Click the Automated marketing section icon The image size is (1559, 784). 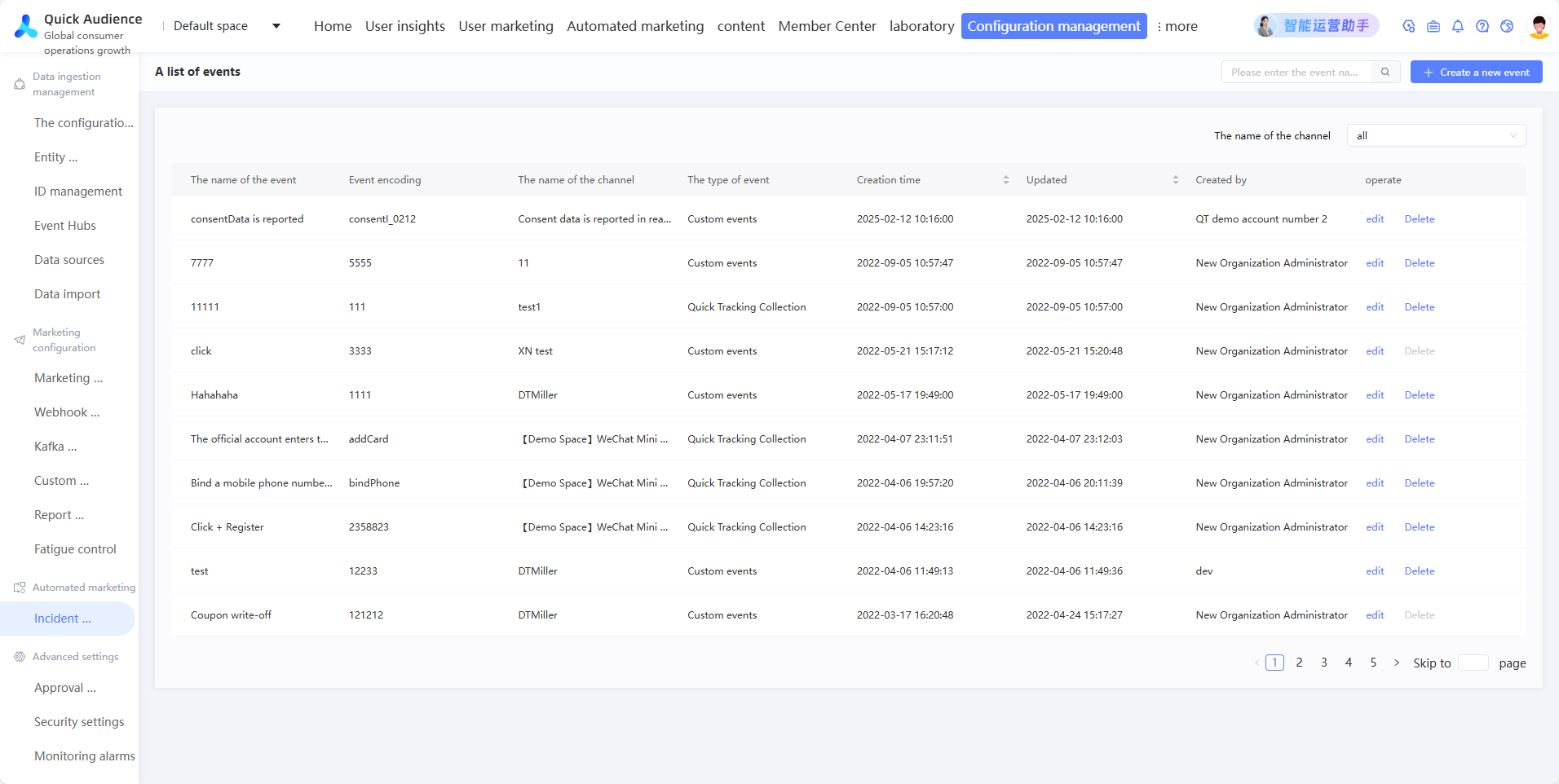pyautogui.click(x=20, y=587)
